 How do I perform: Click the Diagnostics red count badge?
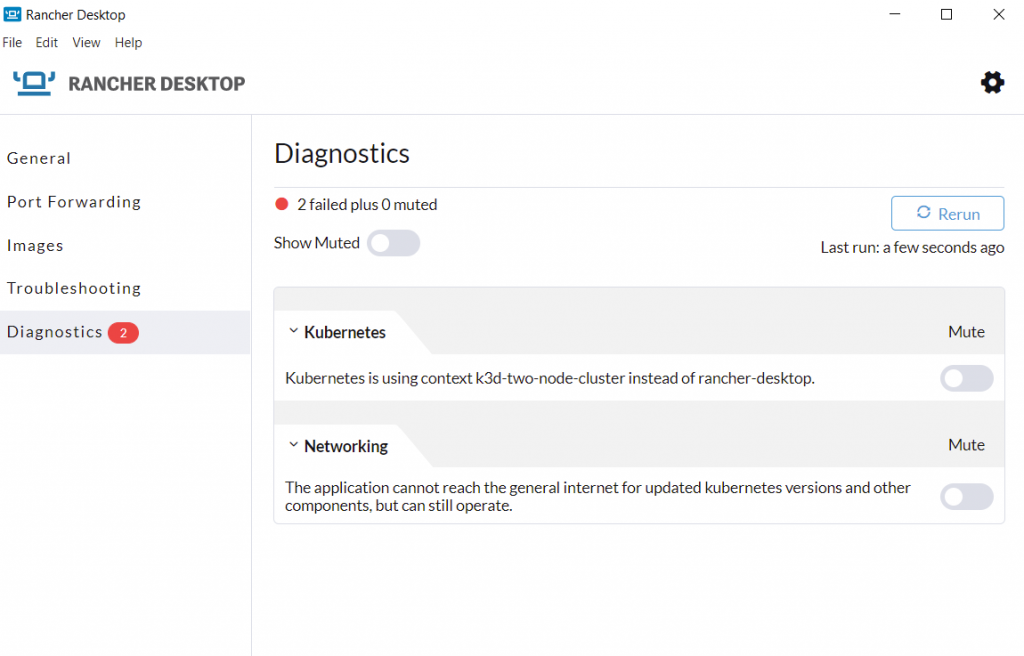click(123, 333)
